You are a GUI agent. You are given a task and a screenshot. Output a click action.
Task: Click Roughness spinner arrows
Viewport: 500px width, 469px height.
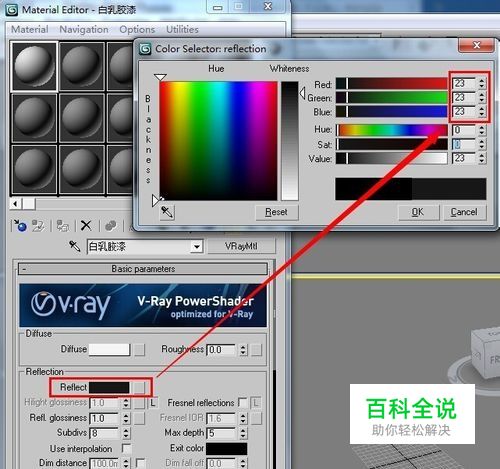pos(243,350)
